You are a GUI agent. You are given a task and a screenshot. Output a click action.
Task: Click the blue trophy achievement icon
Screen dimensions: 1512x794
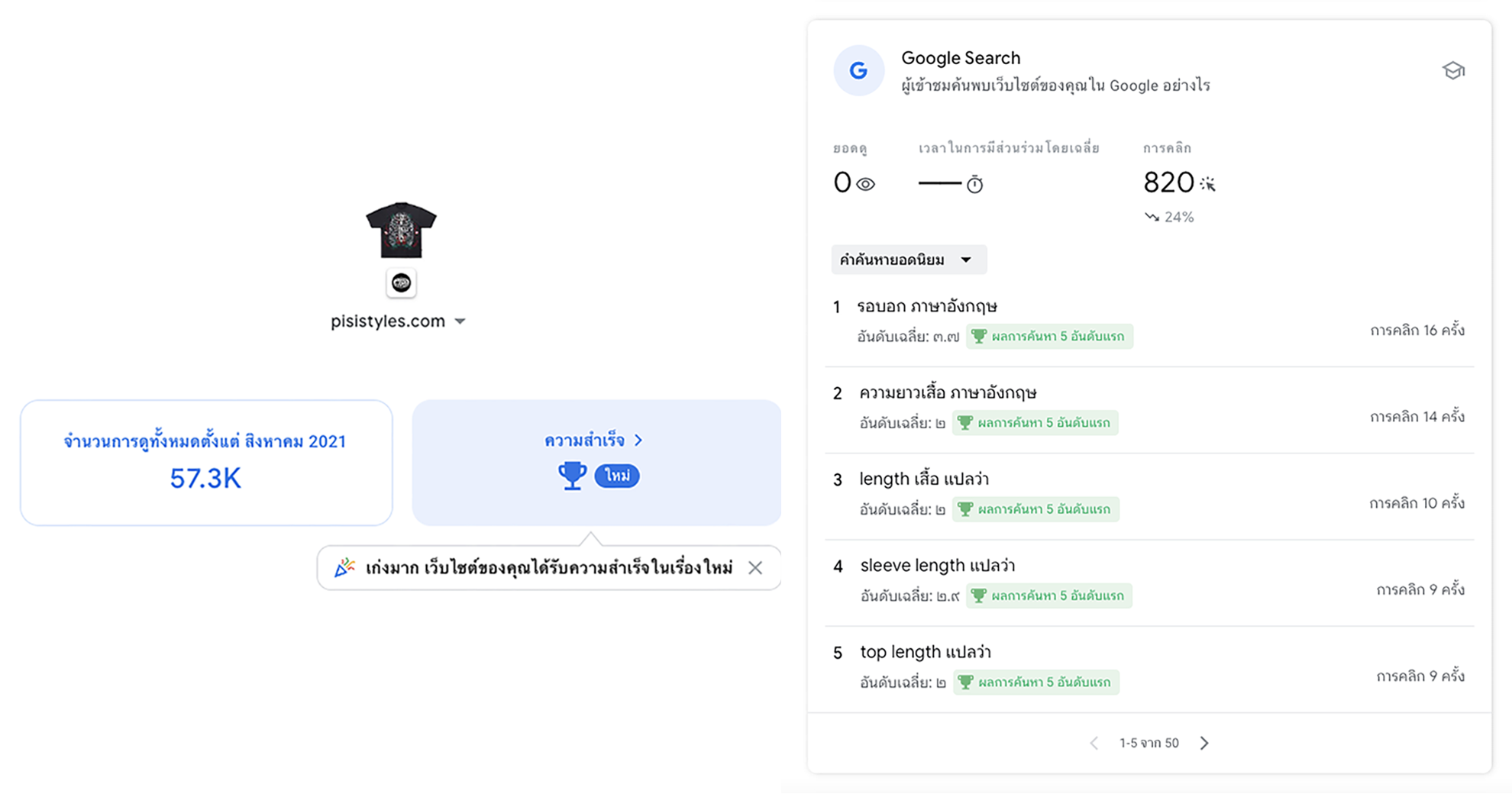point(572,476)
